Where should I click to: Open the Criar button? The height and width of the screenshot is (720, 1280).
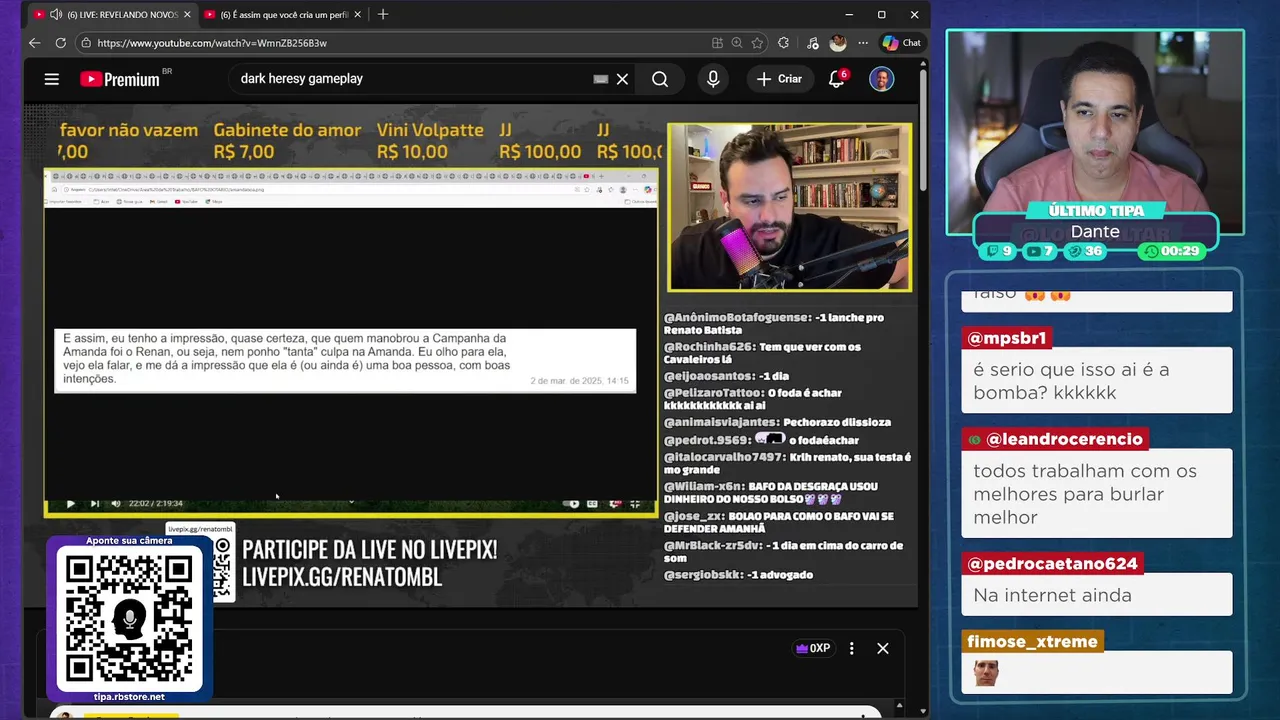coord(779,79)
